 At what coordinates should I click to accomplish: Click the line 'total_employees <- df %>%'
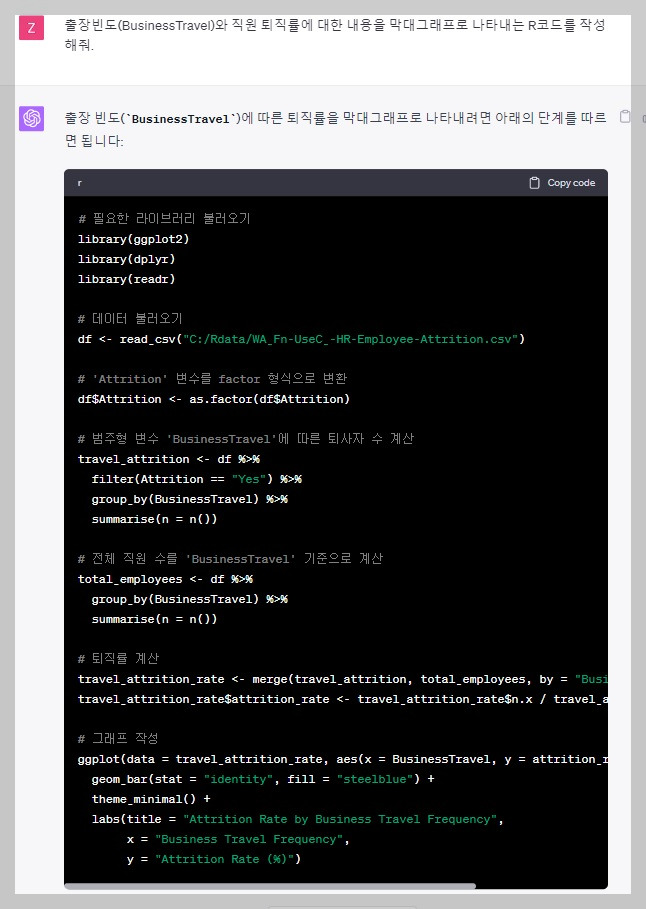click(165, 579)
